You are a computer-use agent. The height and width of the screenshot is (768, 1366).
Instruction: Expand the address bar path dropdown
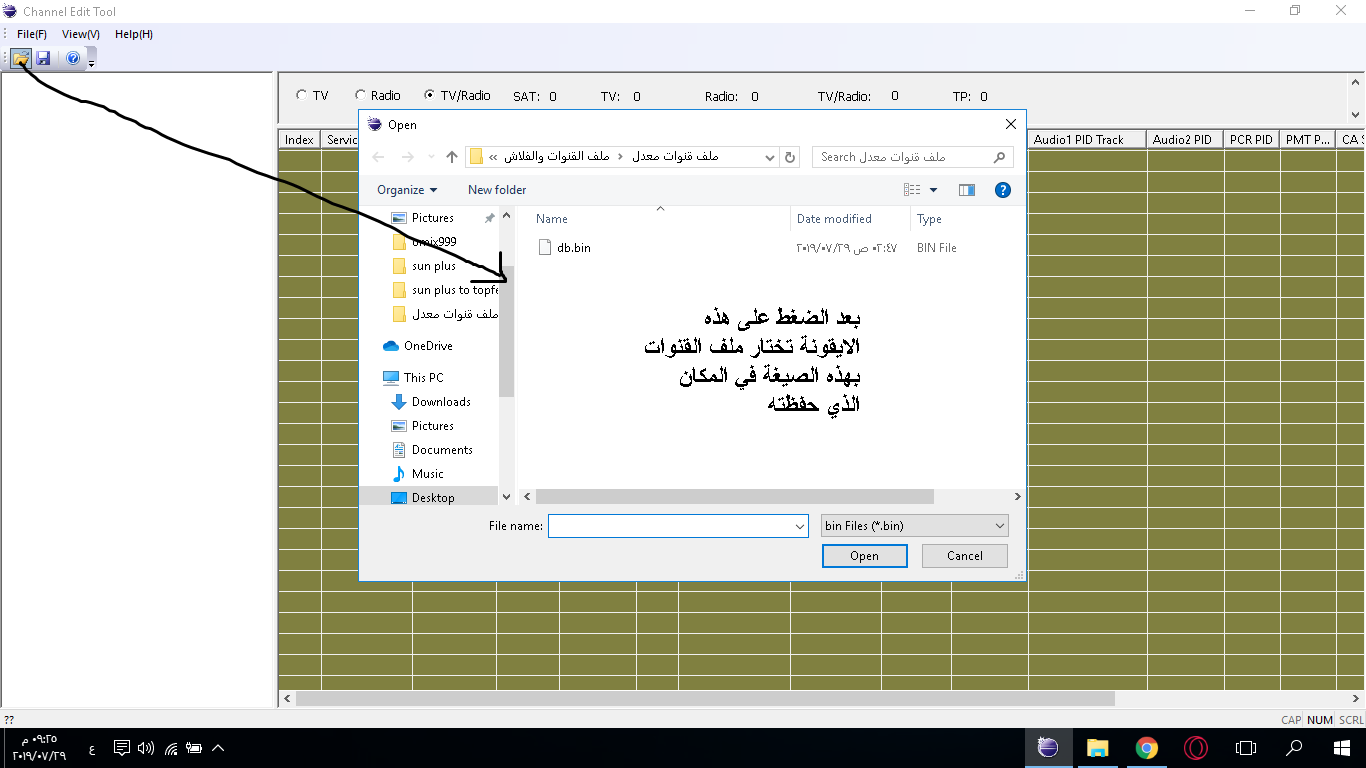coord(769,157)
